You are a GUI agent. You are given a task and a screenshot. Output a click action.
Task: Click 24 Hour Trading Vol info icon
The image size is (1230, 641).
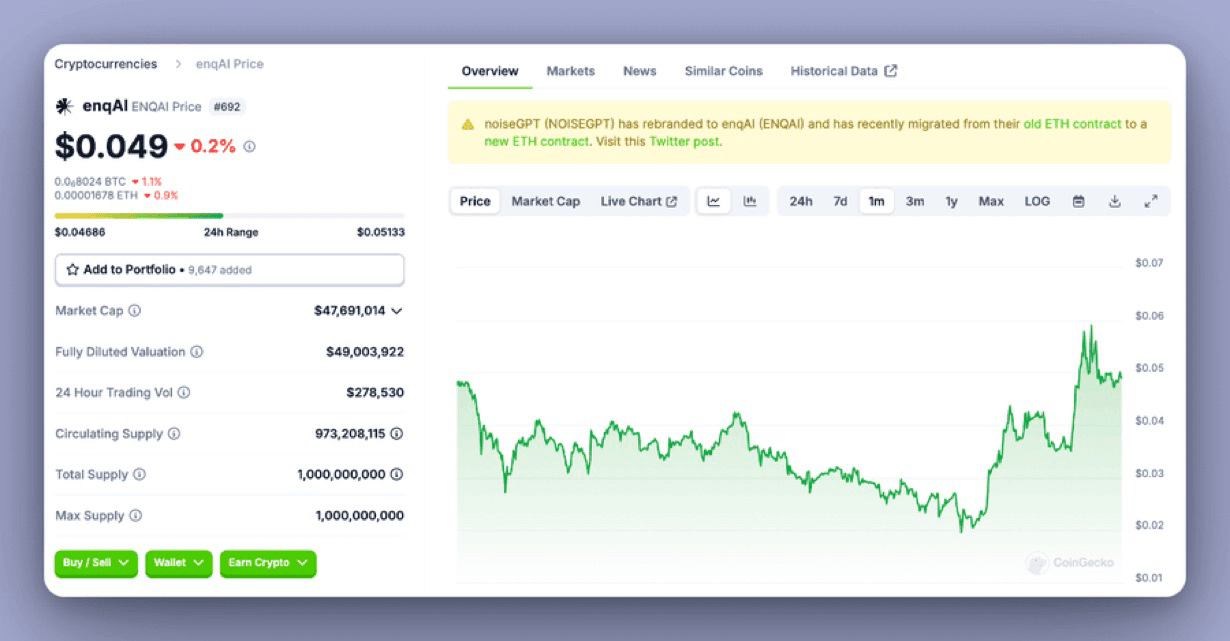184,393
